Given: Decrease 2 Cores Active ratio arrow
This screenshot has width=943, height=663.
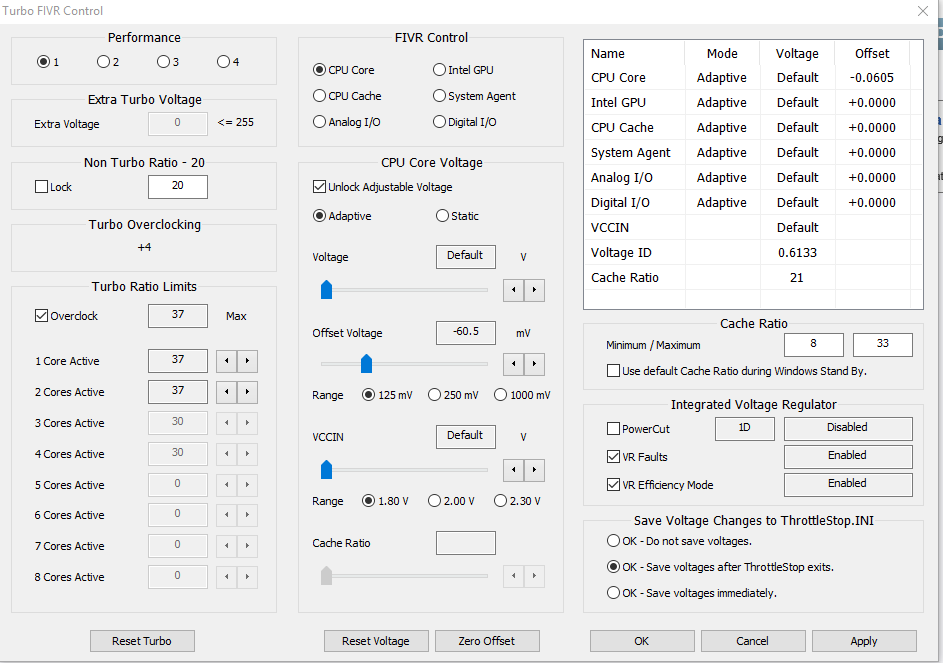Looking at the screenshot, I should [227, 392].
